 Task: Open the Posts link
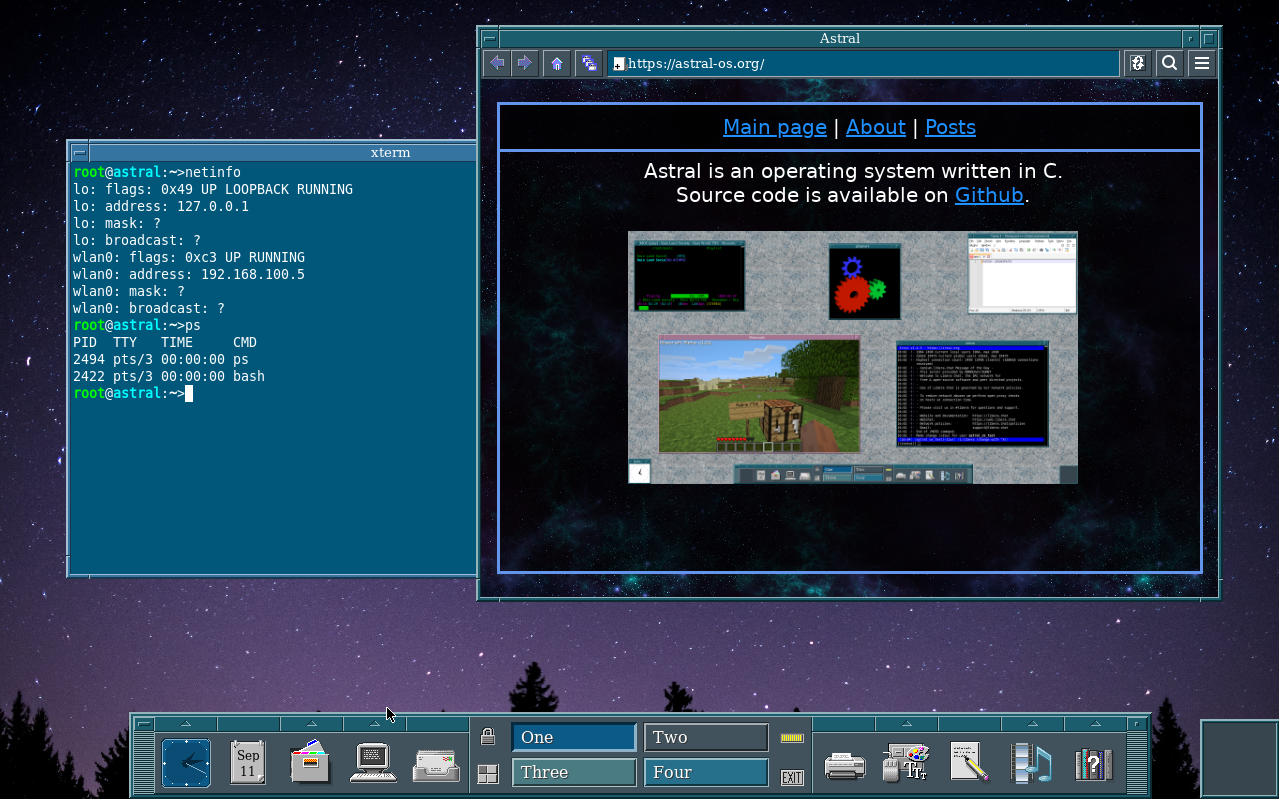[x=950, y=127]
